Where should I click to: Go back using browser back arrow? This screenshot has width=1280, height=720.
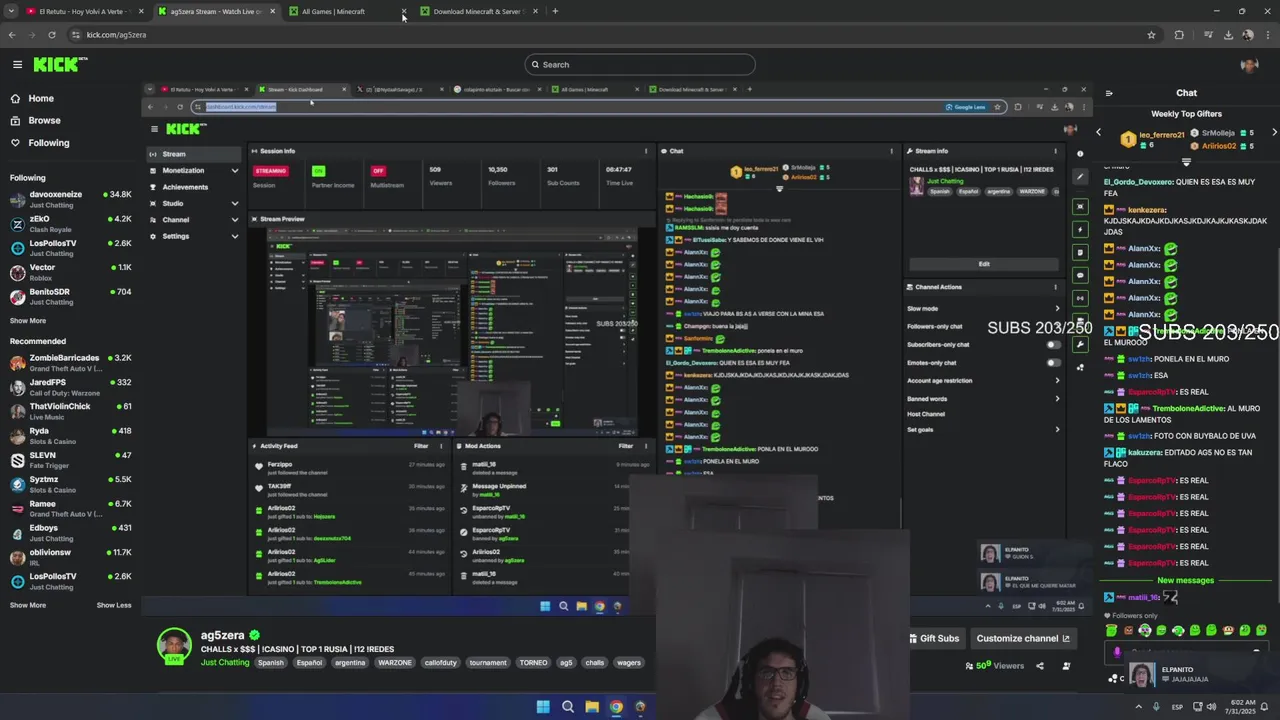tap(12, 35)
